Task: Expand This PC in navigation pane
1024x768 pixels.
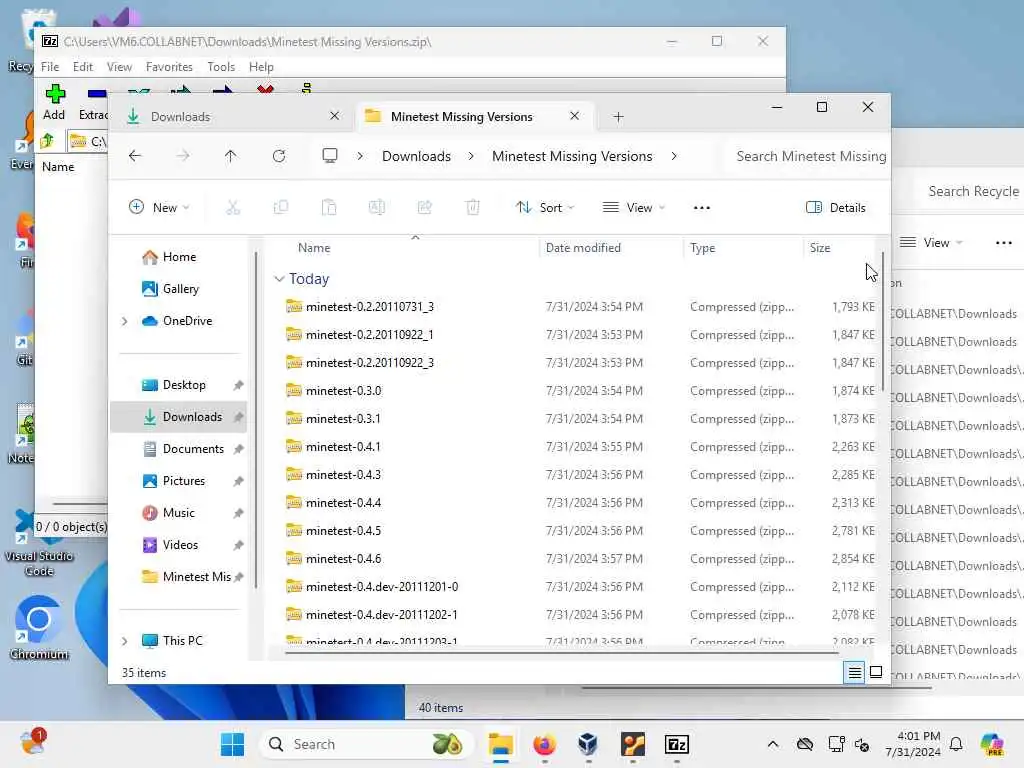Action: pyautogui.click(x=125, y=641)
